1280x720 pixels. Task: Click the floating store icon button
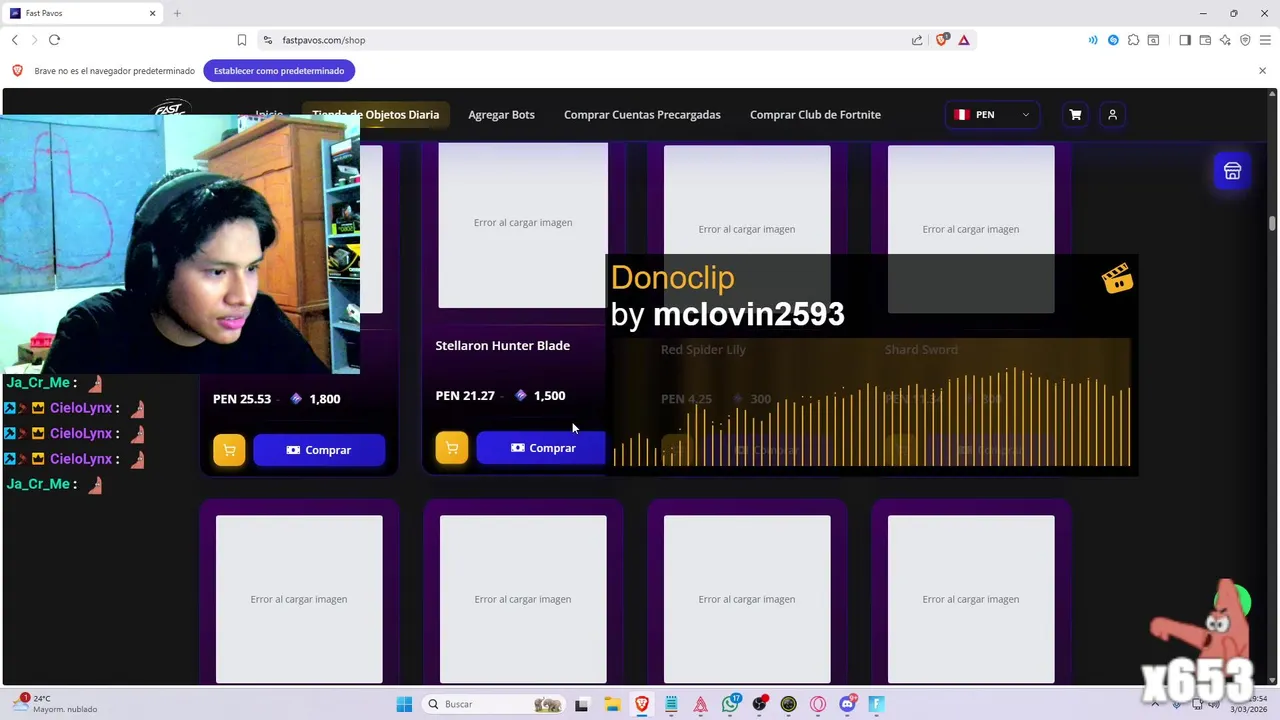click(x=1232, y=171)
